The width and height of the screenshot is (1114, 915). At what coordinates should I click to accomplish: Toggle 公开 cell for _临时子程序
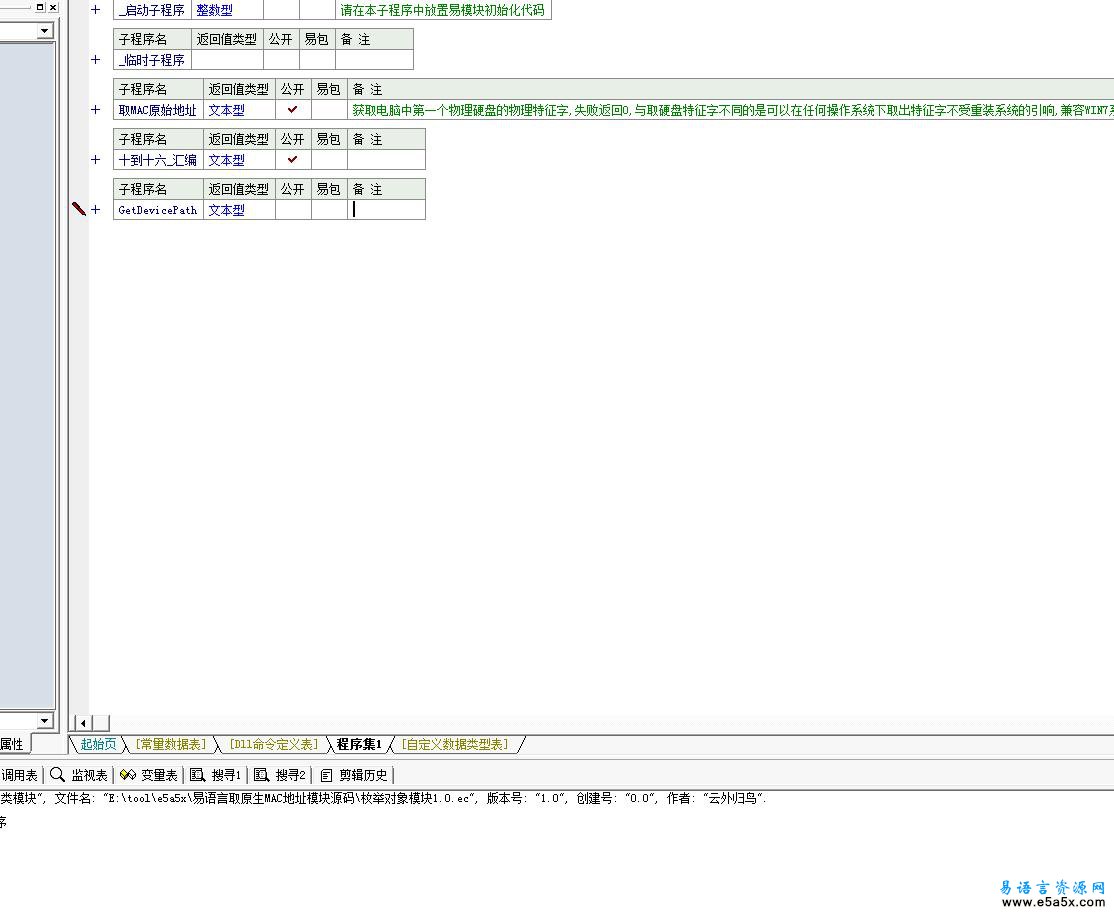point(281,60)
